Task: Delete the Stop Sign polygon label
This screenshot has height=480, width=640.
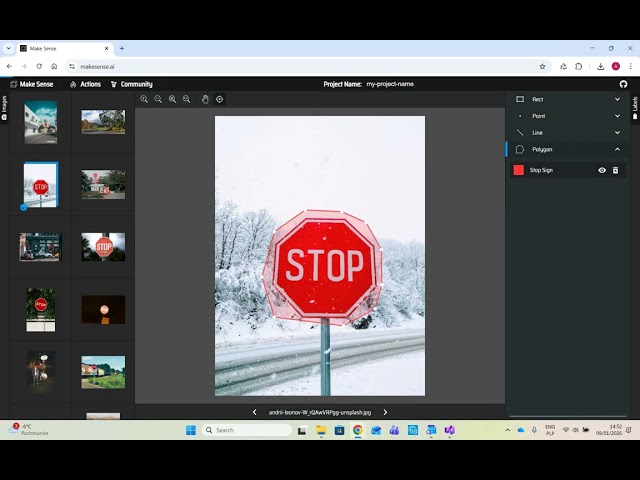Action: tap(616, 170)
